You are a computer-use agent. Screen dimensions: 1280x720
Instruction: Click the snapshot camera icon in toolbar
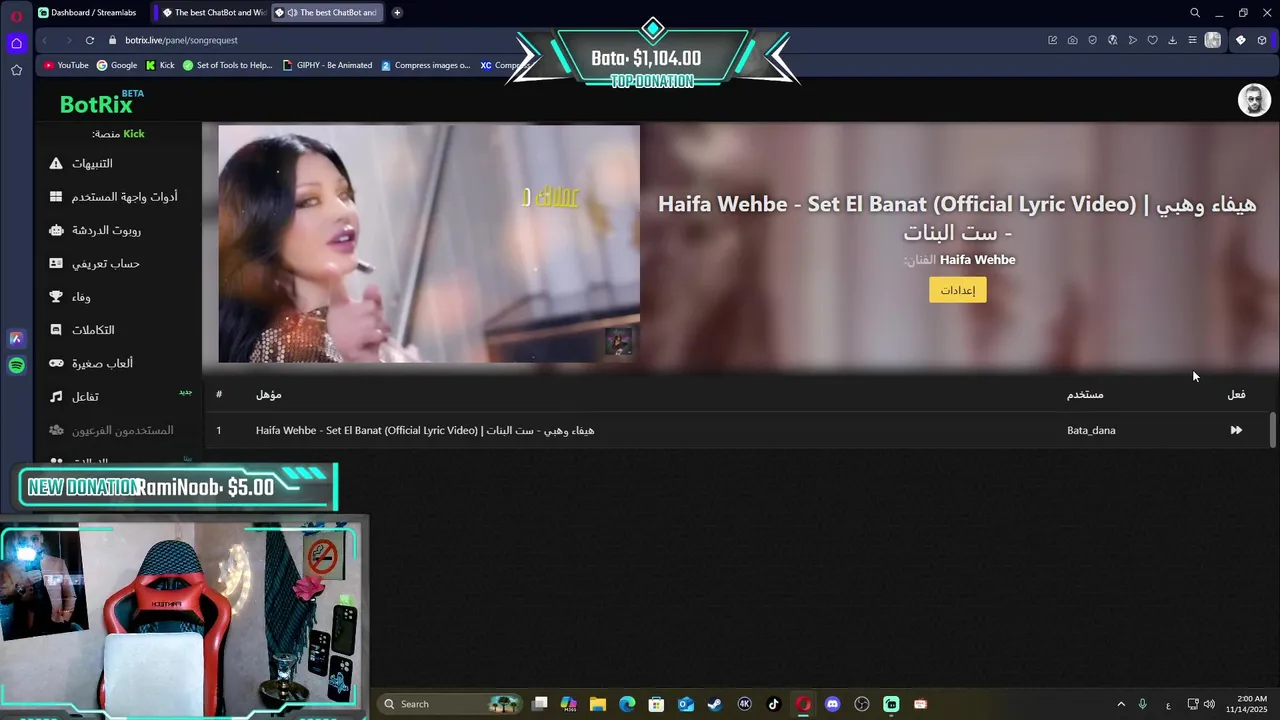pyautogui.click(x=1072, y=40)
